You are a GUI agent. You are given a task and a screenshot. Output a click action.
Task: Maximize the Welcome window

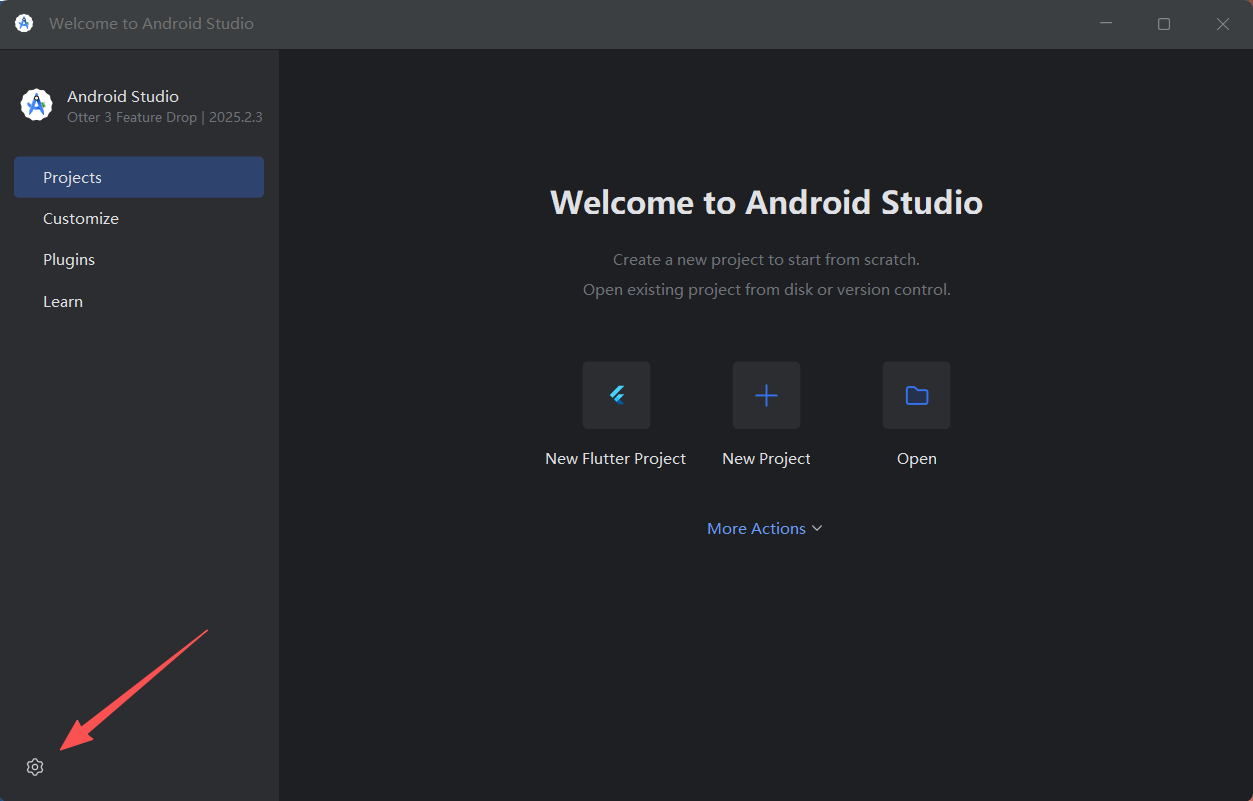click(1164, 24)
